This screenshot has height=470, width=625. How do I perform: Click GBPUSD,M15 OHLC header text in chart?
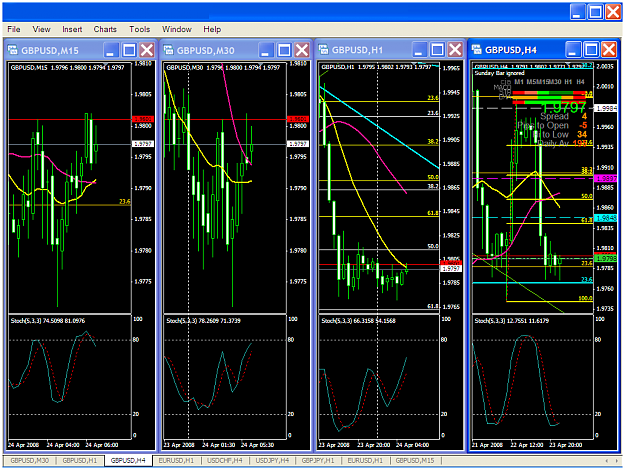[67, 68]
